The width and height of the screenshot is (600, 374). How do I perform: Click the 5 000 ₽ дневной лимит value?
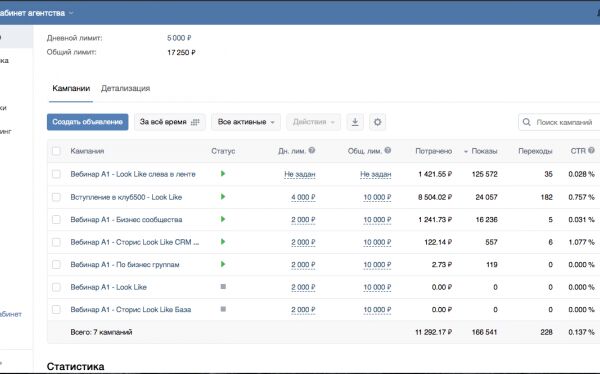tap(179, 38)
